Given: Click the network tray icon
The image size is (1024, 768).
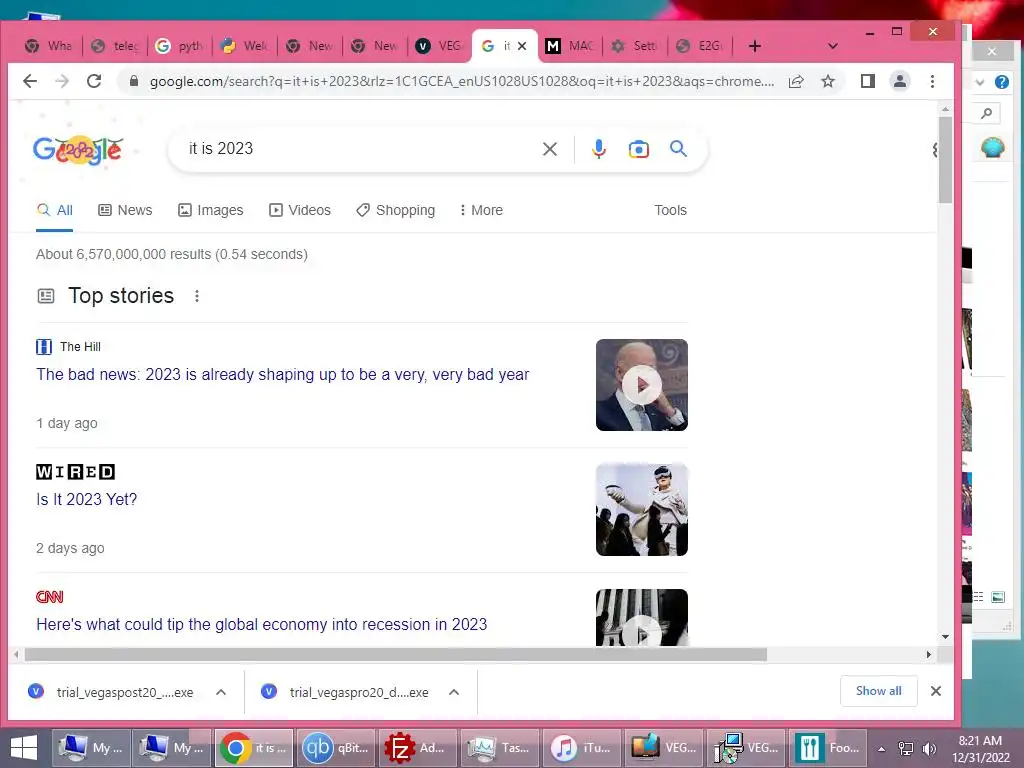Looking at the screenshot, I should (x=906, y=748).
